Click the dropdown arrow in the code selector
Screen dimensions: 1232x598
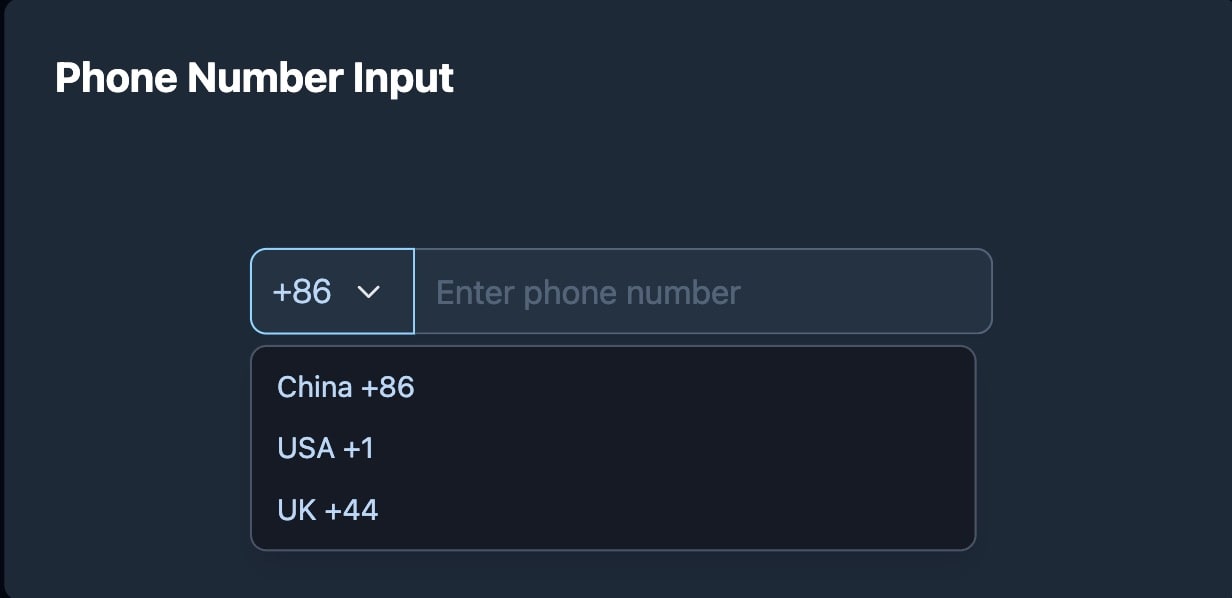tap(368, 292)
